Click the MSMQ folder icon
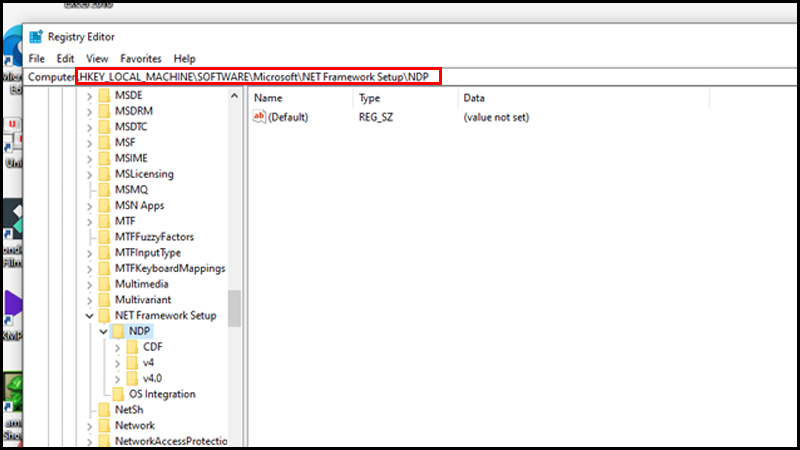 pyautogui.click(x=104, y=190)
